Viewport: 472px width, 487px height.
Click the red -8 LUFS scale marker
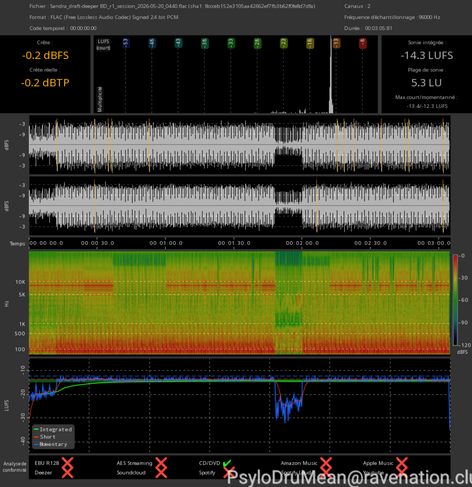[363, 43]
